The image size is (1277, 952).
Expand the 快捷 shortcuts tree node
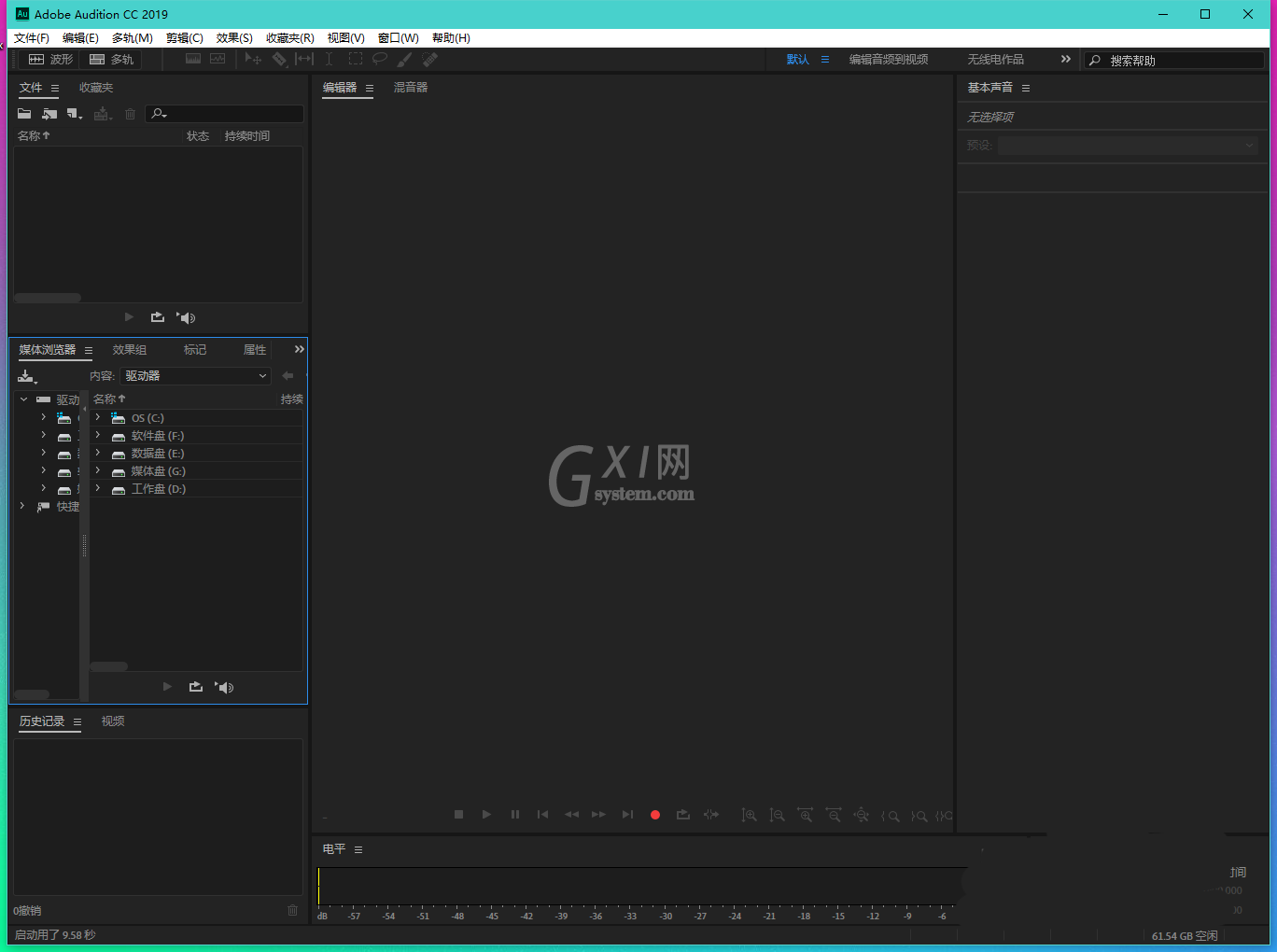(22, 506)
